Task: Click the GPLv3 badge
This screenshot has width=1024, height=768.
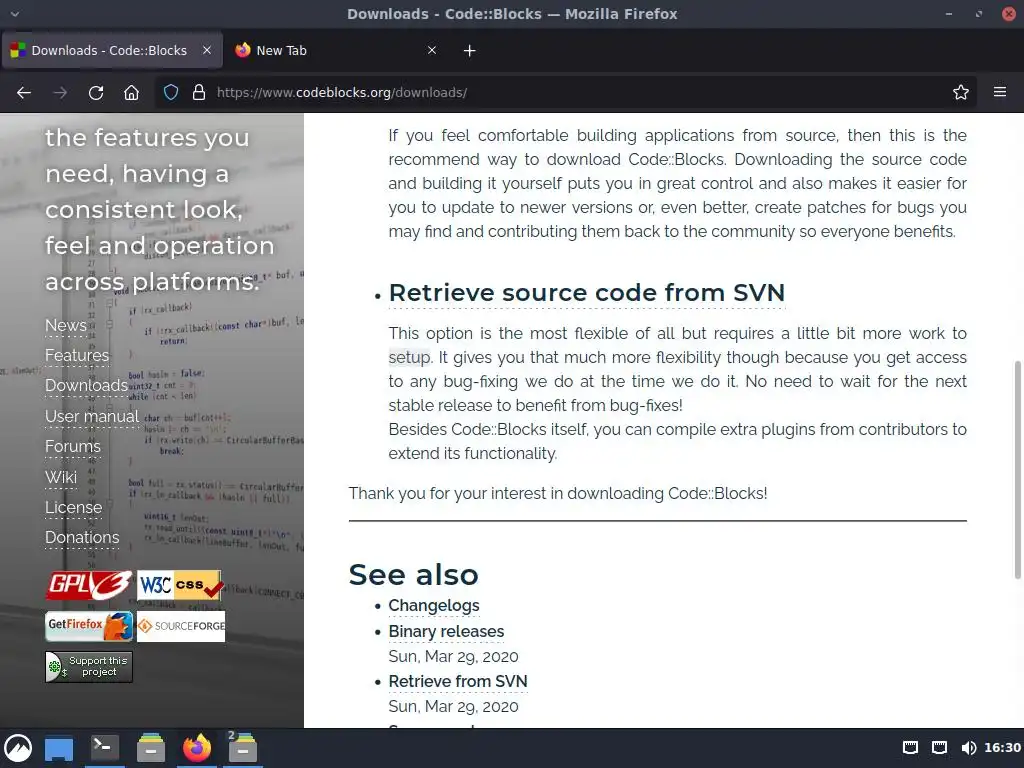Action: coord(89,585)
